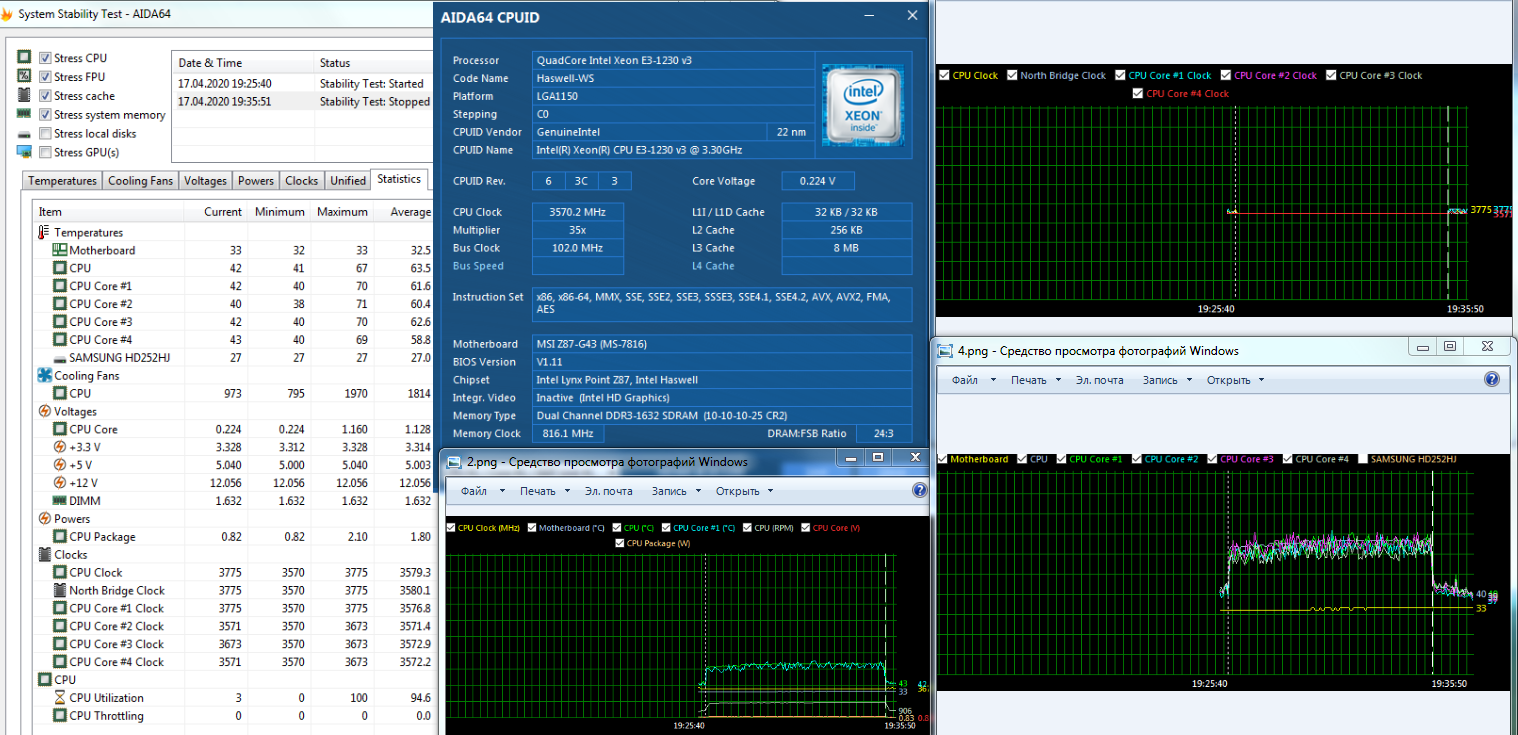Click the CPU Clock value field 3570.2 MHz
Image resolution: width=1518 pixels, height=735 pixels.
coord(577,212)
